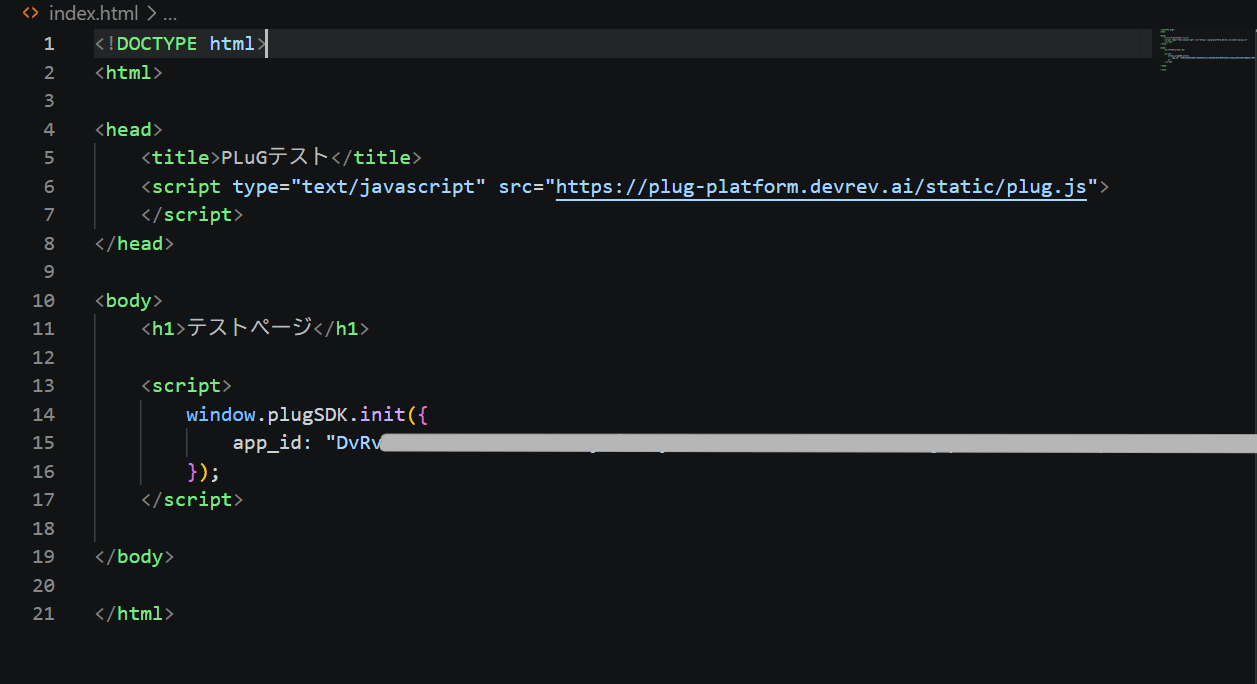Place cursor in "<!DOCTYPE html>" declaration
The image size is (1257, 684).
pyautogui.click(x=180, y=44)
